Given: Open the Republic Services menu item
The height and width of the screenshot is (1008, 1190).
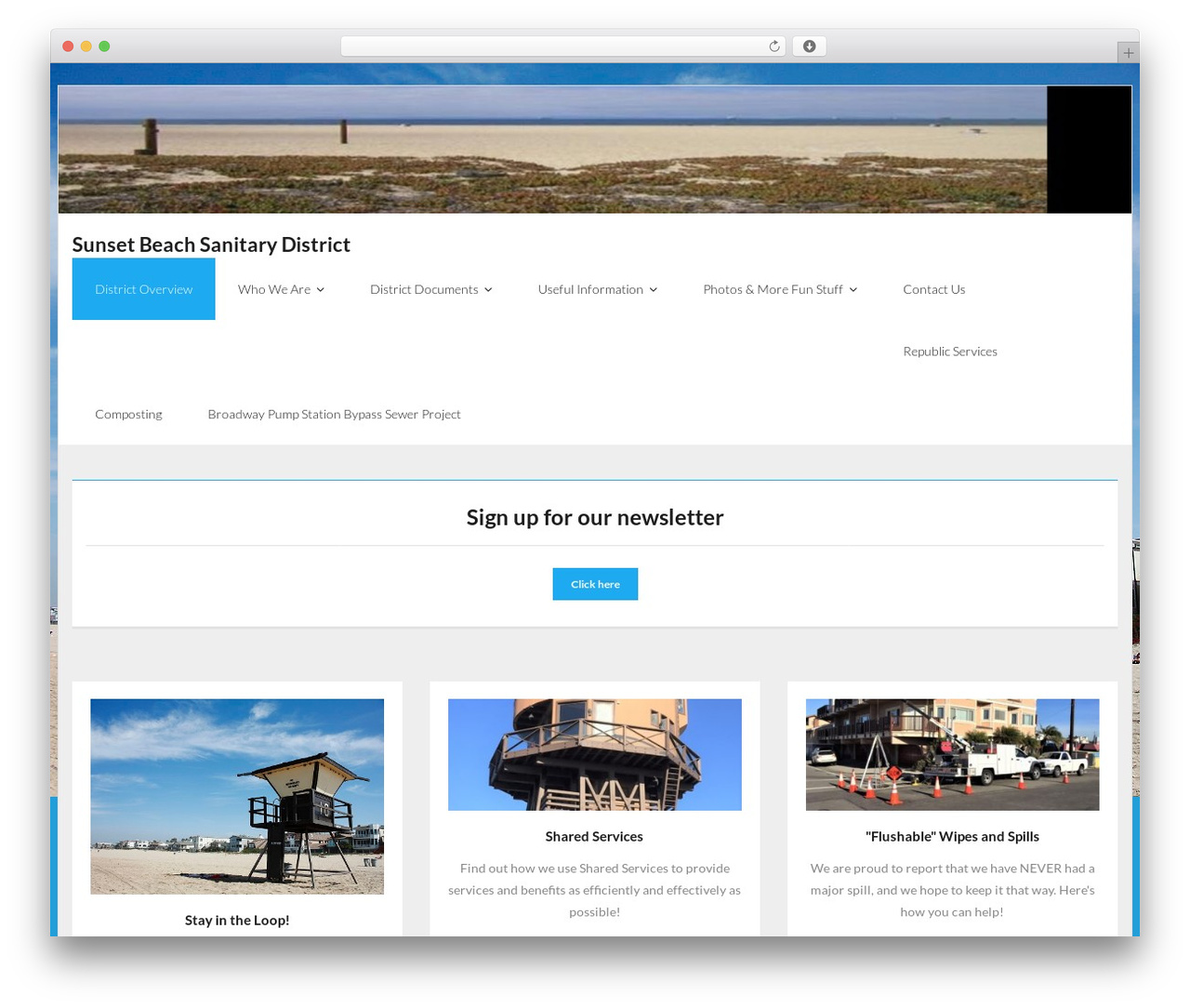Looking at the screenshot, I should [950, 351].
